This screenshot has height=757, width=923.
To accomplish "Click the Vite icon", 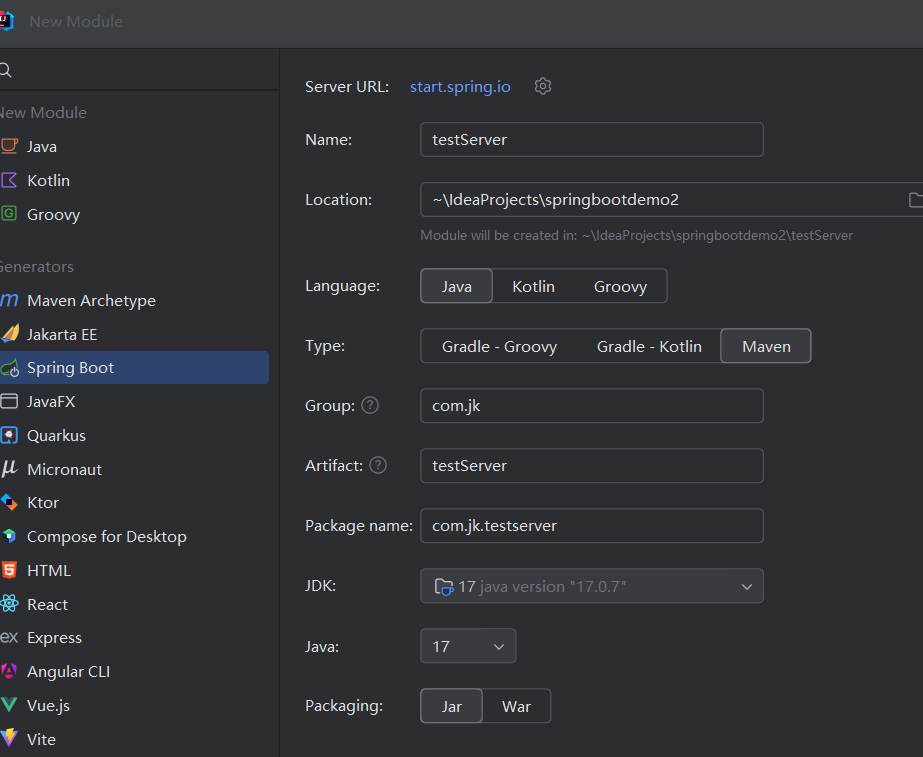I will (9, 738).
